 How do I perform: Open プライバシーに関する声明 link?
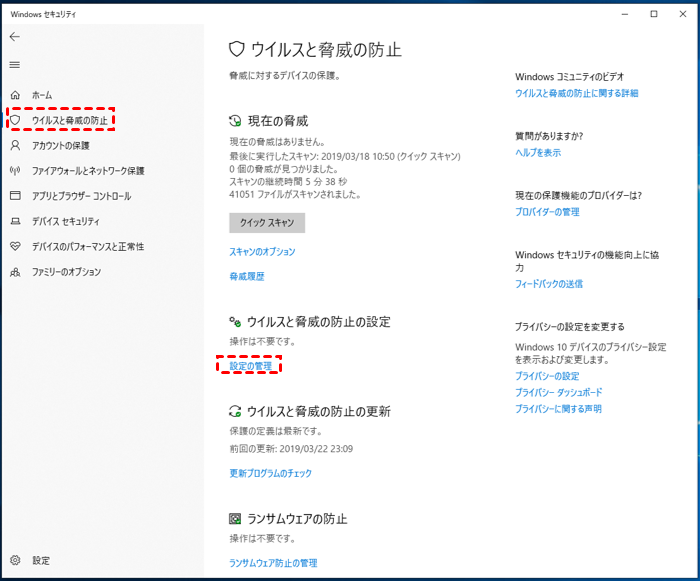click(x=558, y=409)
